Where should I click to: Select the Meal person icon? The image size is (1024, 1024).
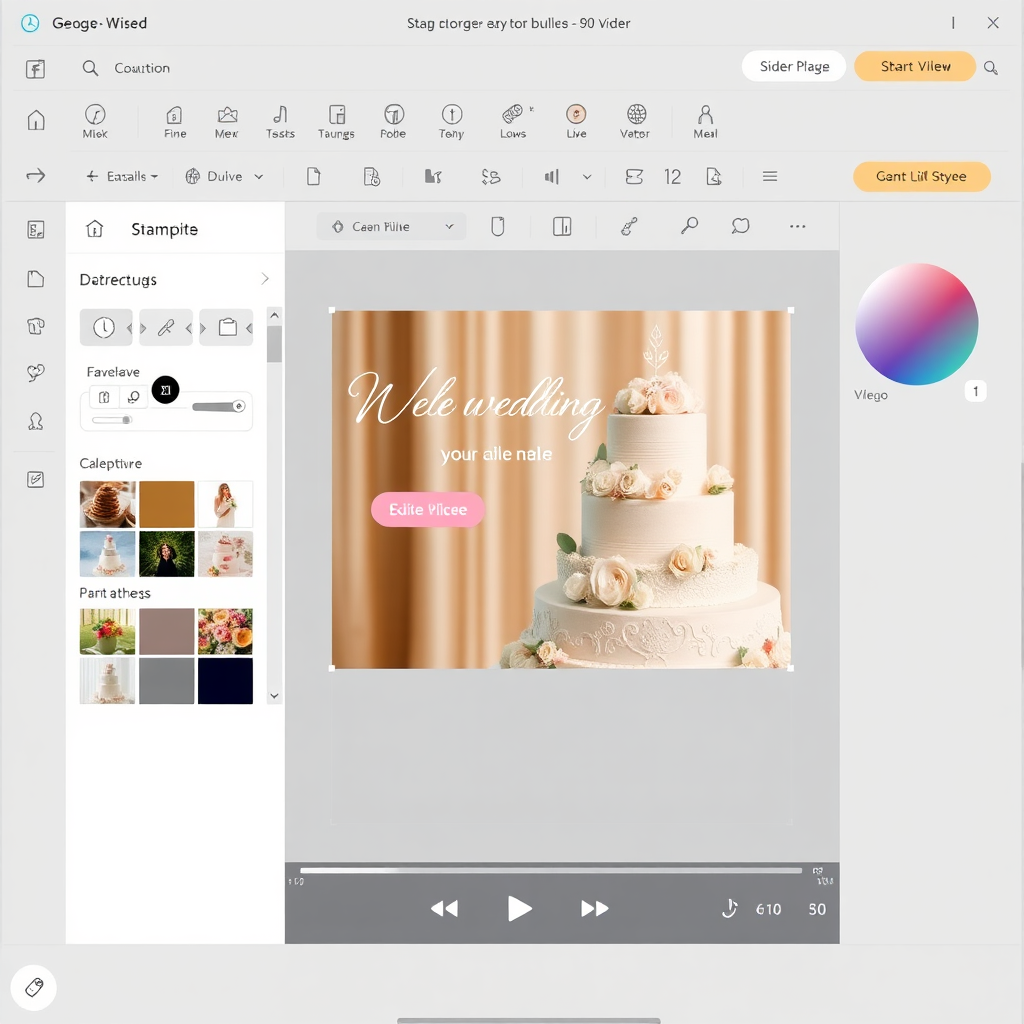click(x=705, y=121)
